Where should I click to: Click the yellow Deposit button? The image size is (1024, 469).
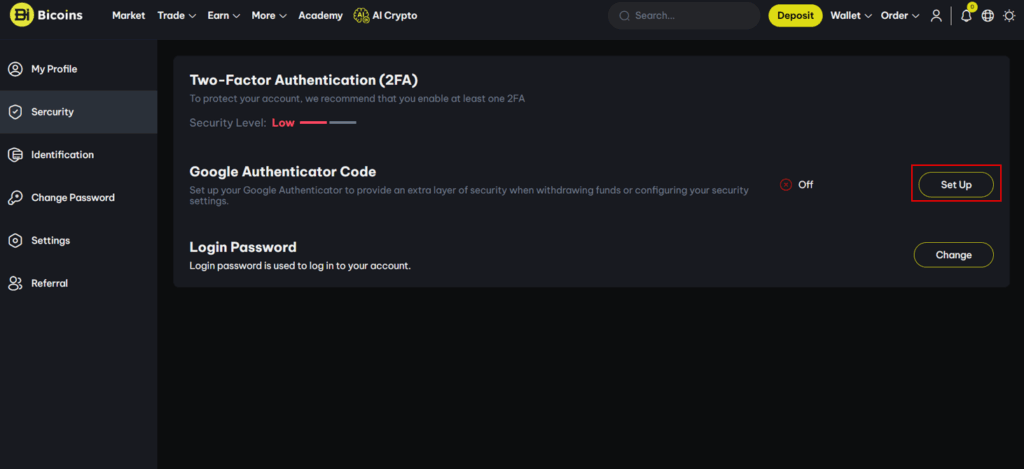795,16
